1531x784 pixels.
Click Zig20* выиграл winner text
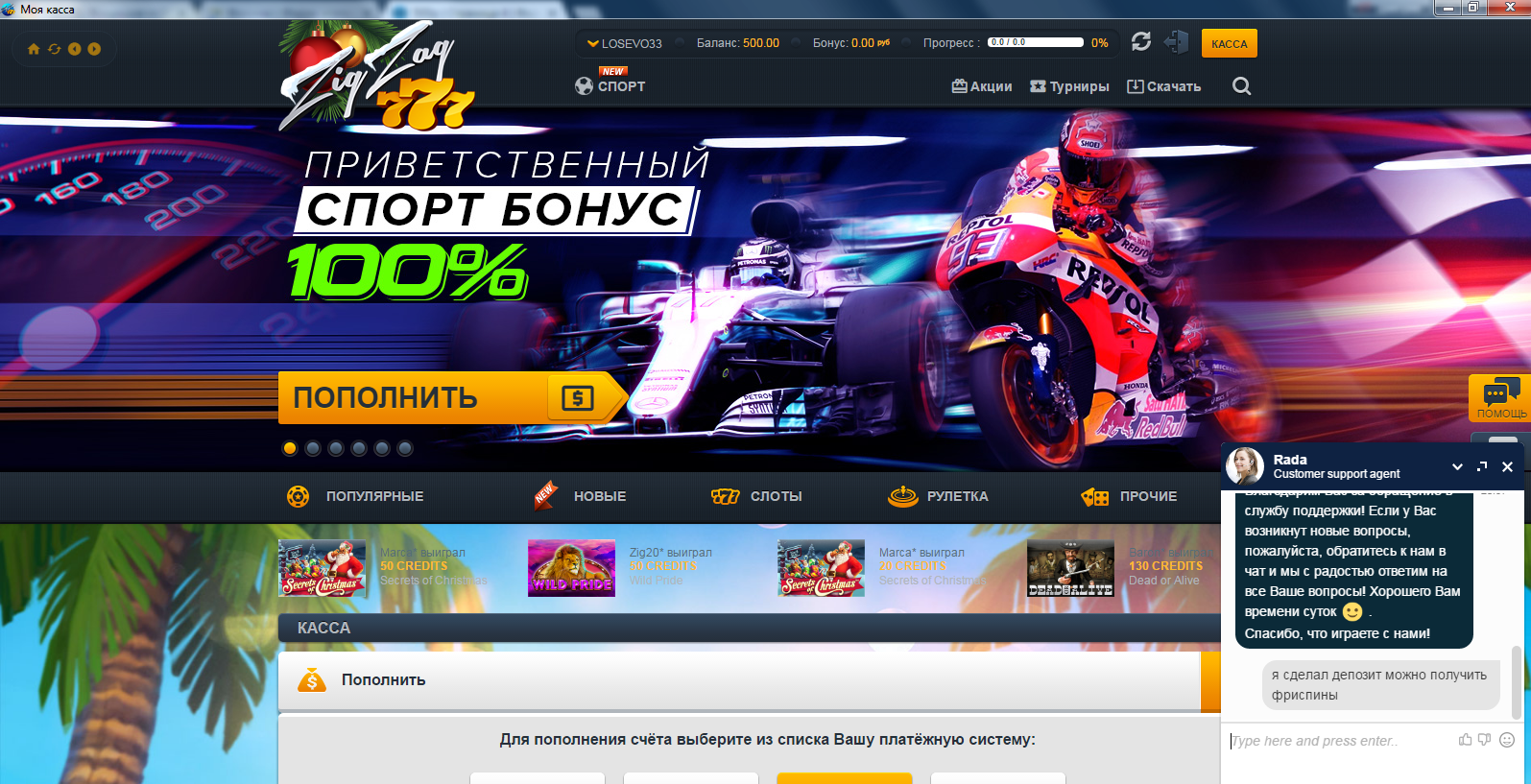click(x=671, y=553)
